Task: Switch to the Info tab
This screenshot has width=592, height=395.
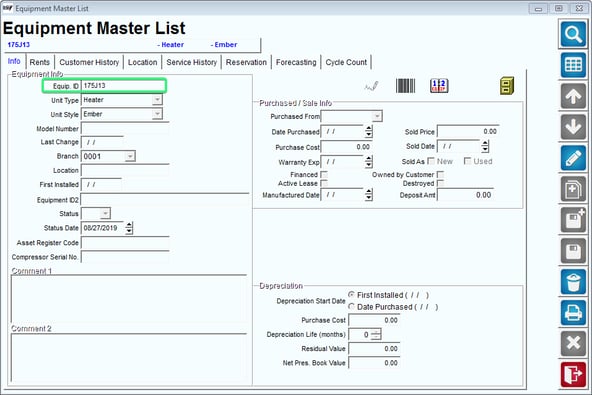Action: point(14,61)
